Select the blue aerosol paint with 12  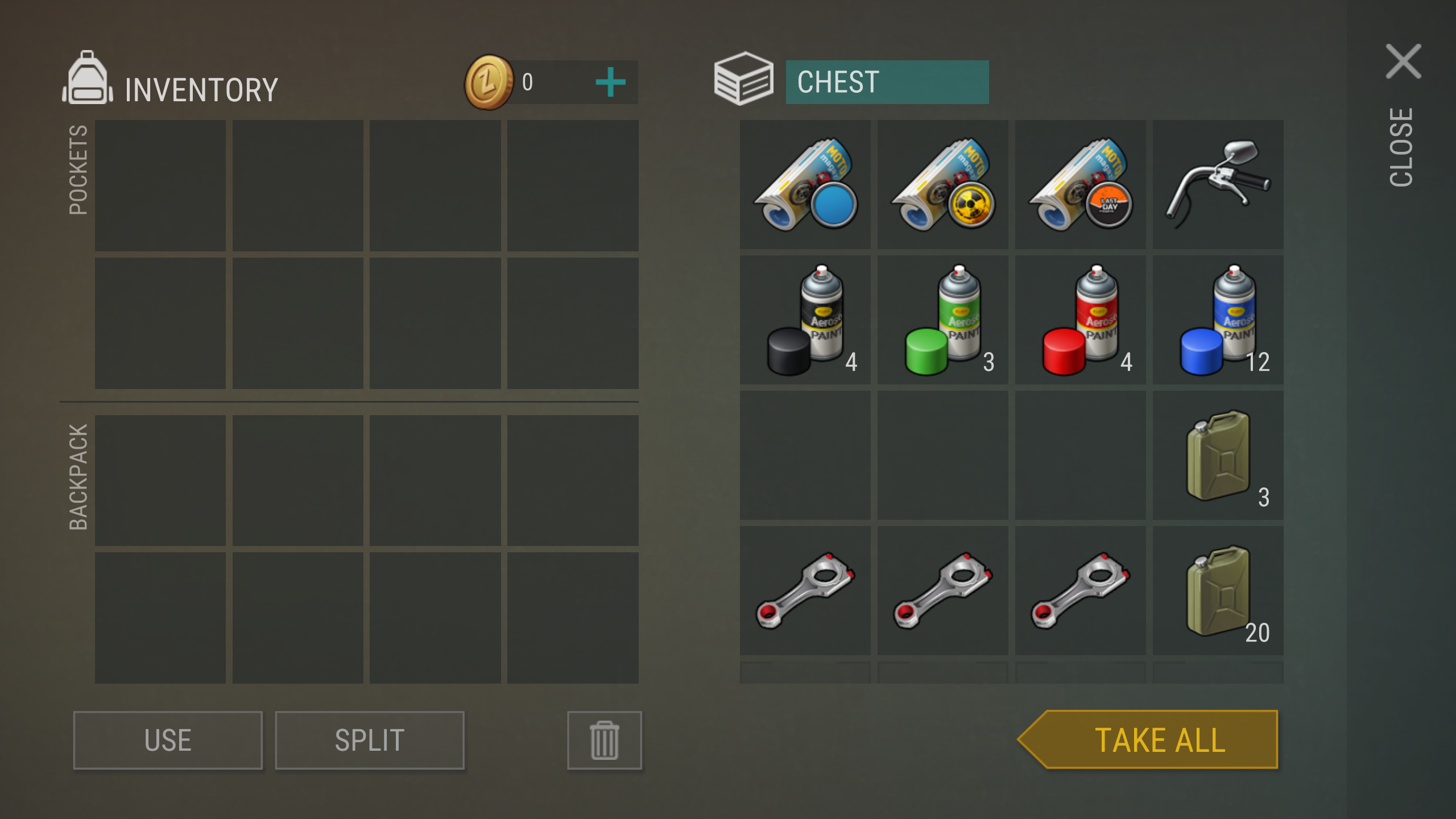pyautogui.click(x=1218, y=320)
